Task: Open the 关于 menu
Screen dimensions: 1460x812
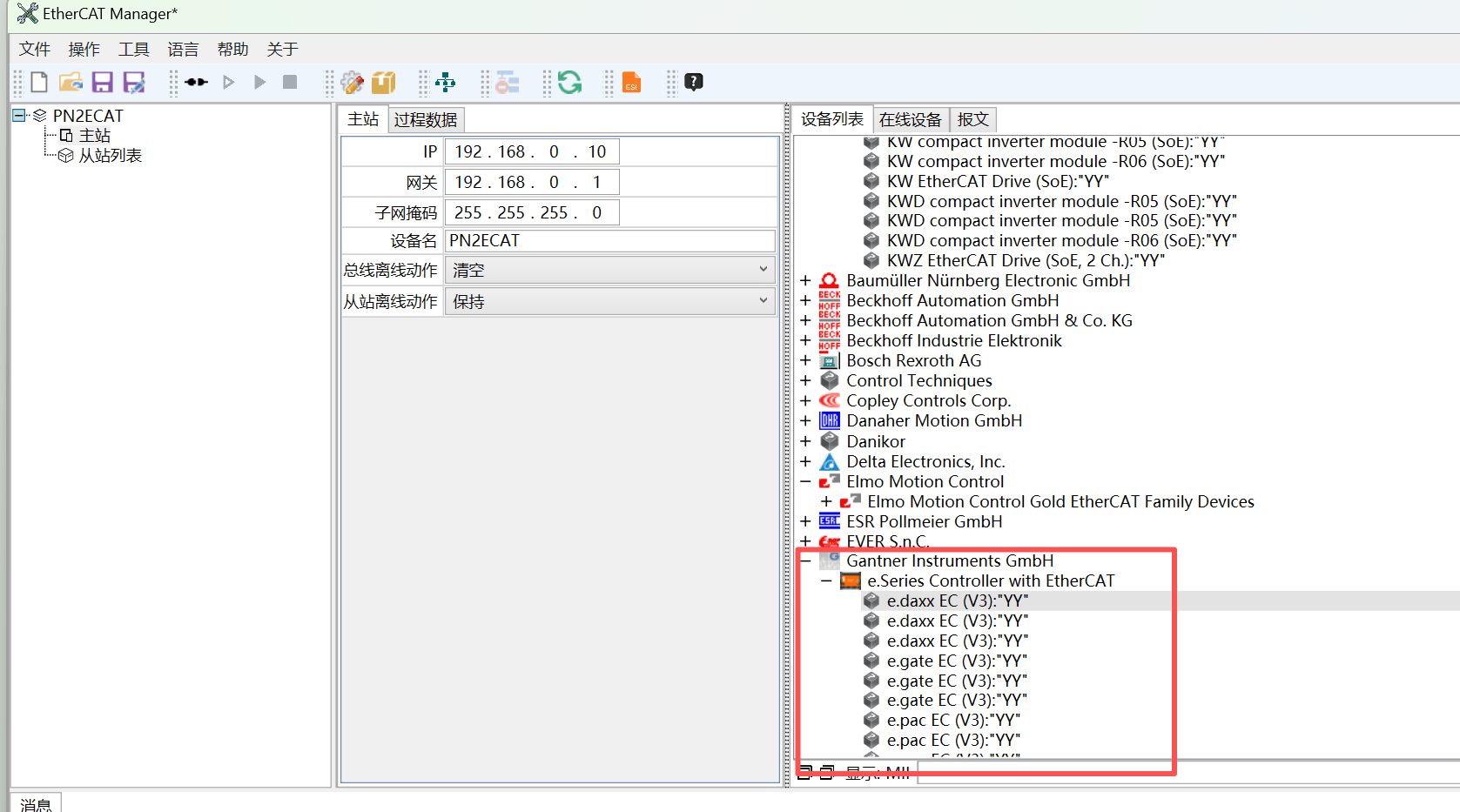Action: pos(283,50)
